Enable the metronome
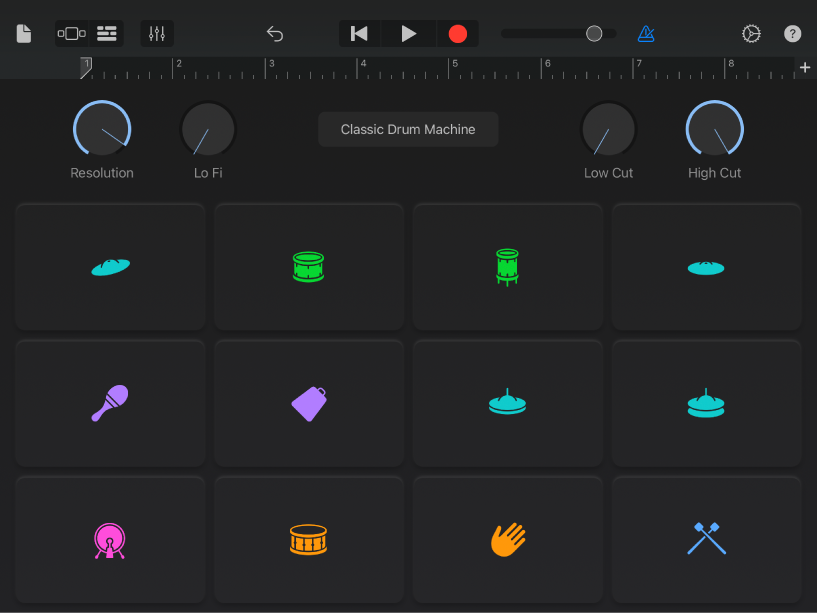The width and height of the screenshot is (820, 614). coord(646,33)
